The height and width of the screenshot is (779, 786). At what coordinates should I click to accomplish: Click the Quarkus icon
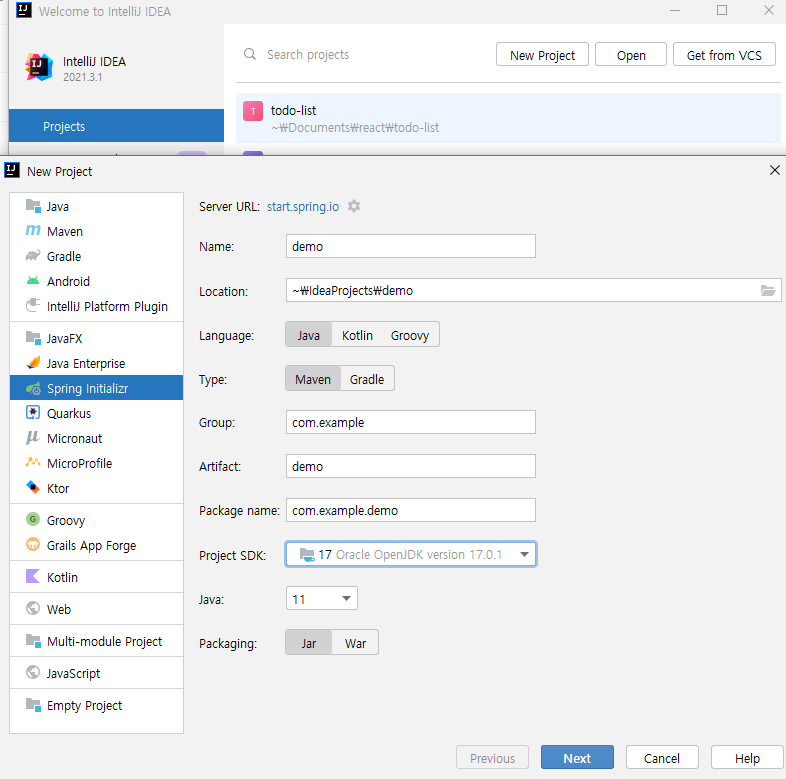[x=33, y=413]
